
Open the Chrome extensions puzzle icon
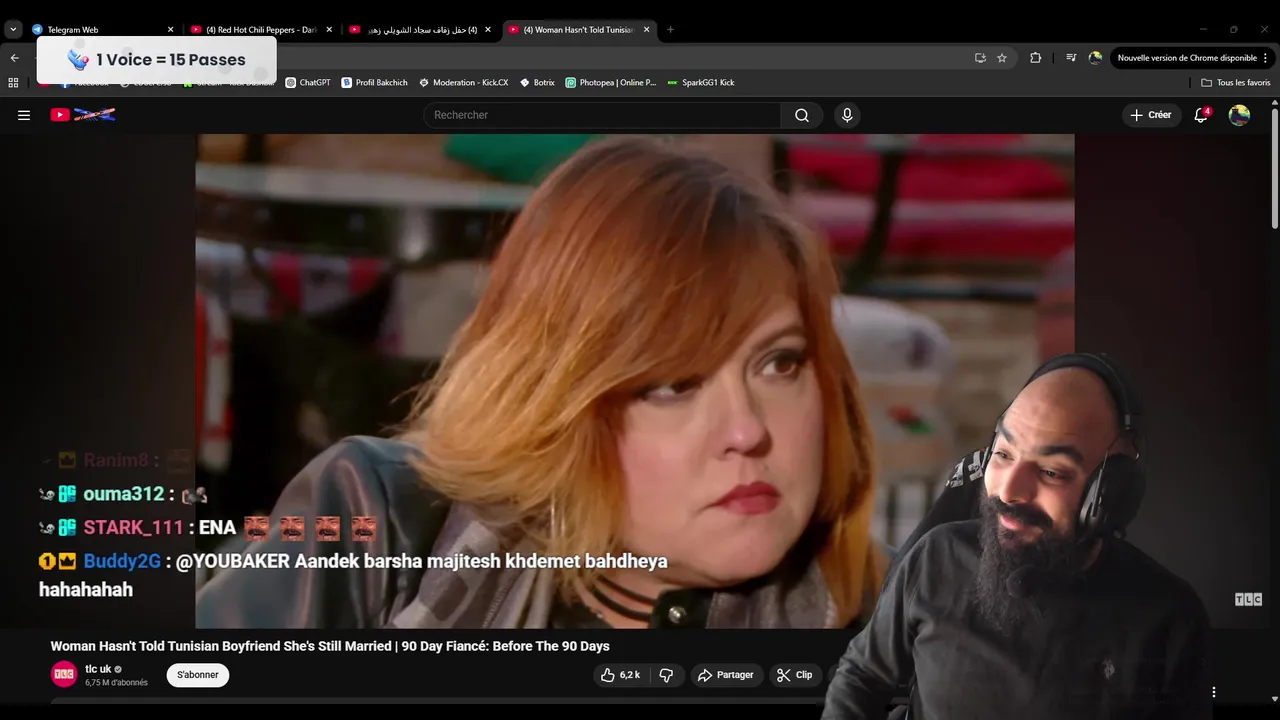click(1035, 58)
